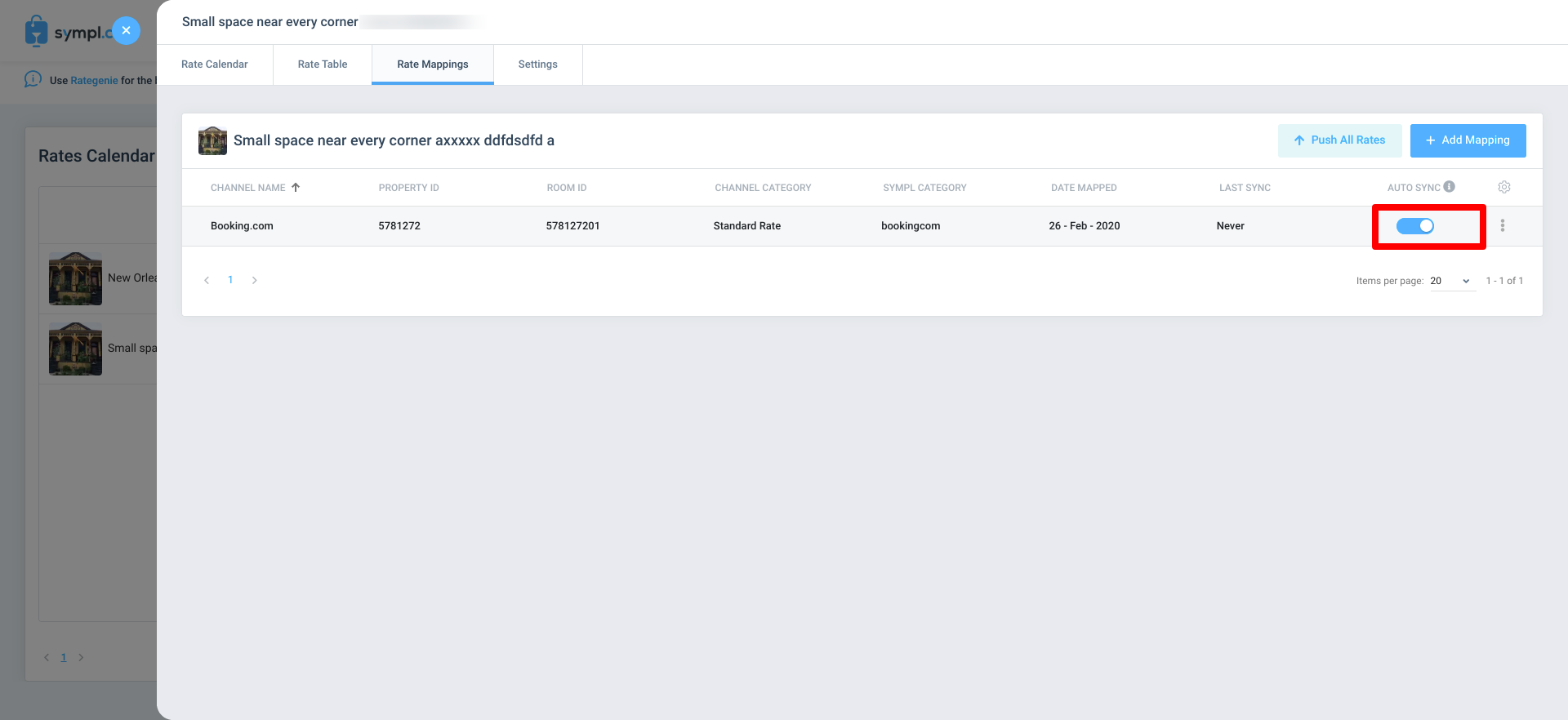The width and height of the screenshot is (1568, 720).
Task: Click the sympl logo in background page
Action: [68, 32]
